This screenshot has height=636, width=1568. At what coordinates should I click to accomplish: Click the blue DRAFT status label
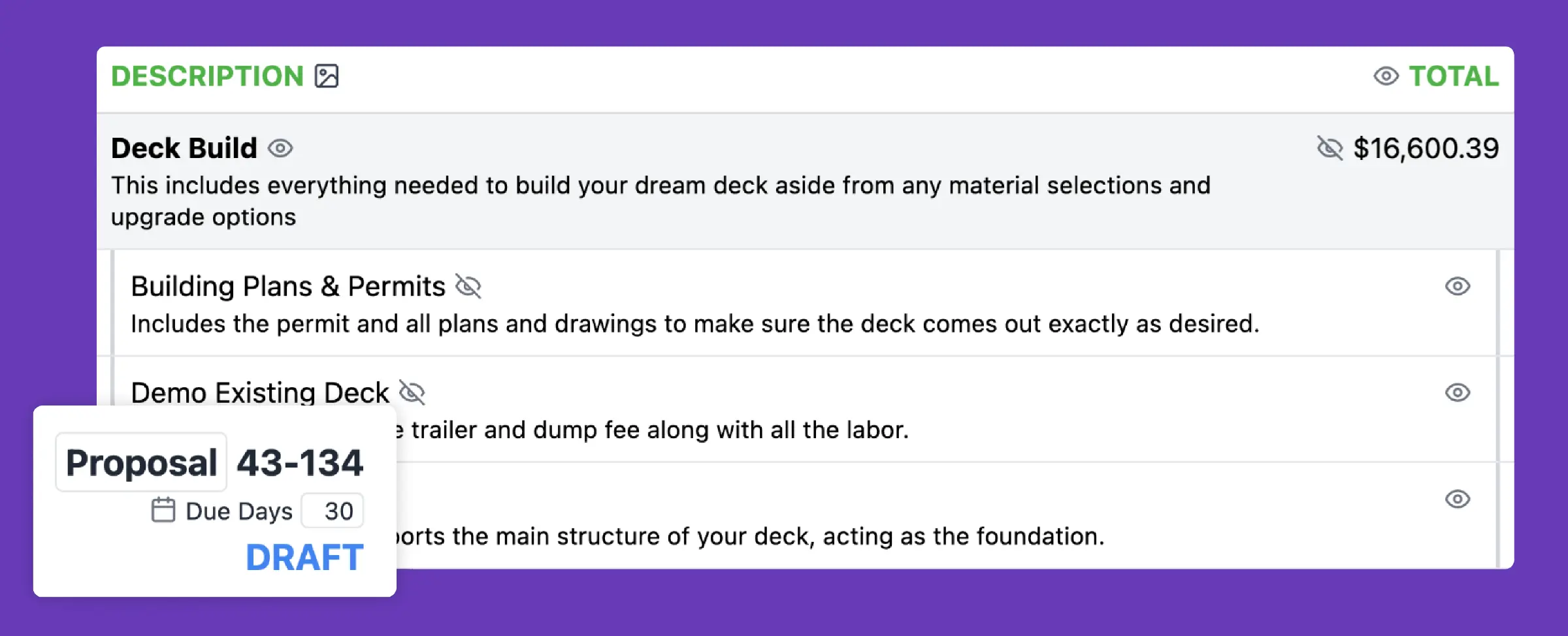[x=304, y=558]
